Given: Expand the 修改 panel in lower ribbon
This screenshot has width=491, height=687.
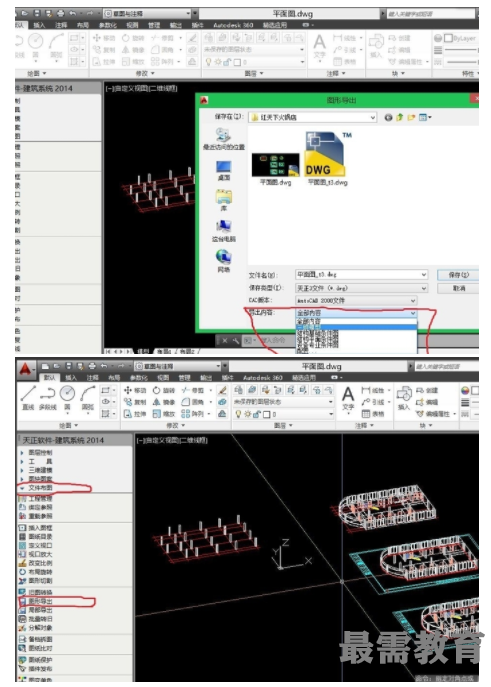Looking at the screenshot, I should (x=175, y=425).
